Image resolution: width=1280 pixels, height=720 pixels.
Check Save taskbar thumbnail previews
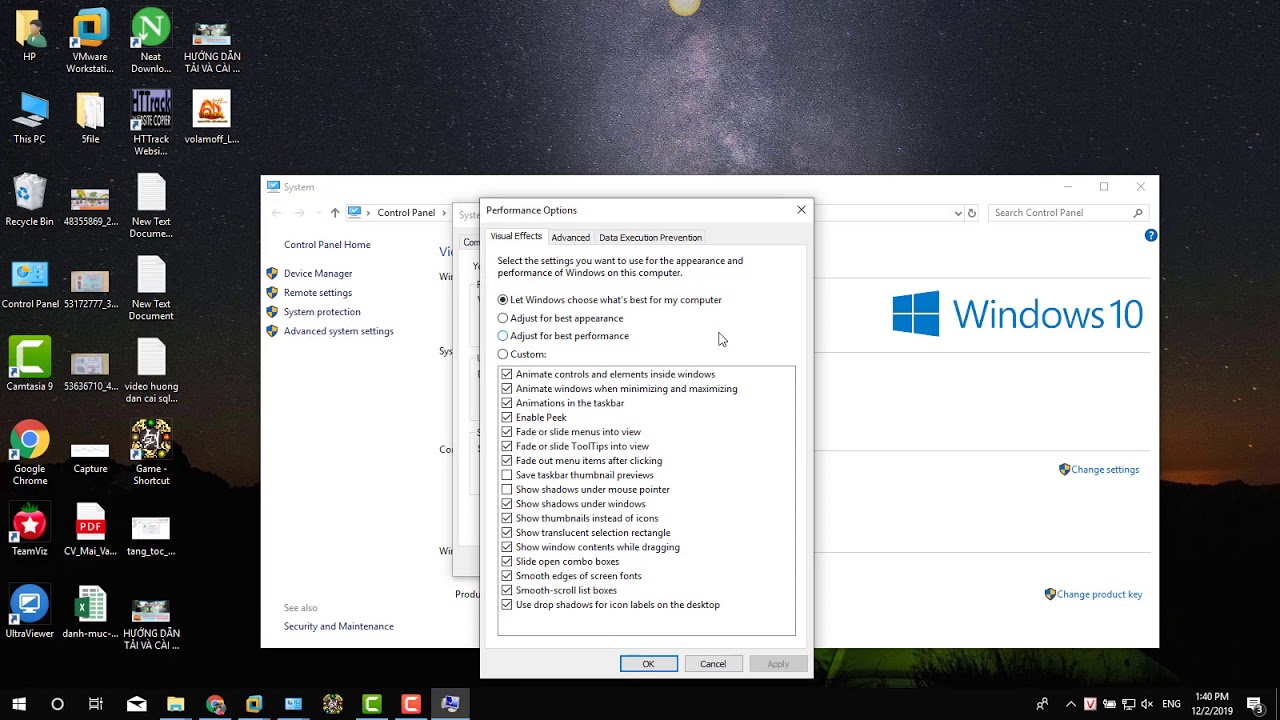(507, 475)
